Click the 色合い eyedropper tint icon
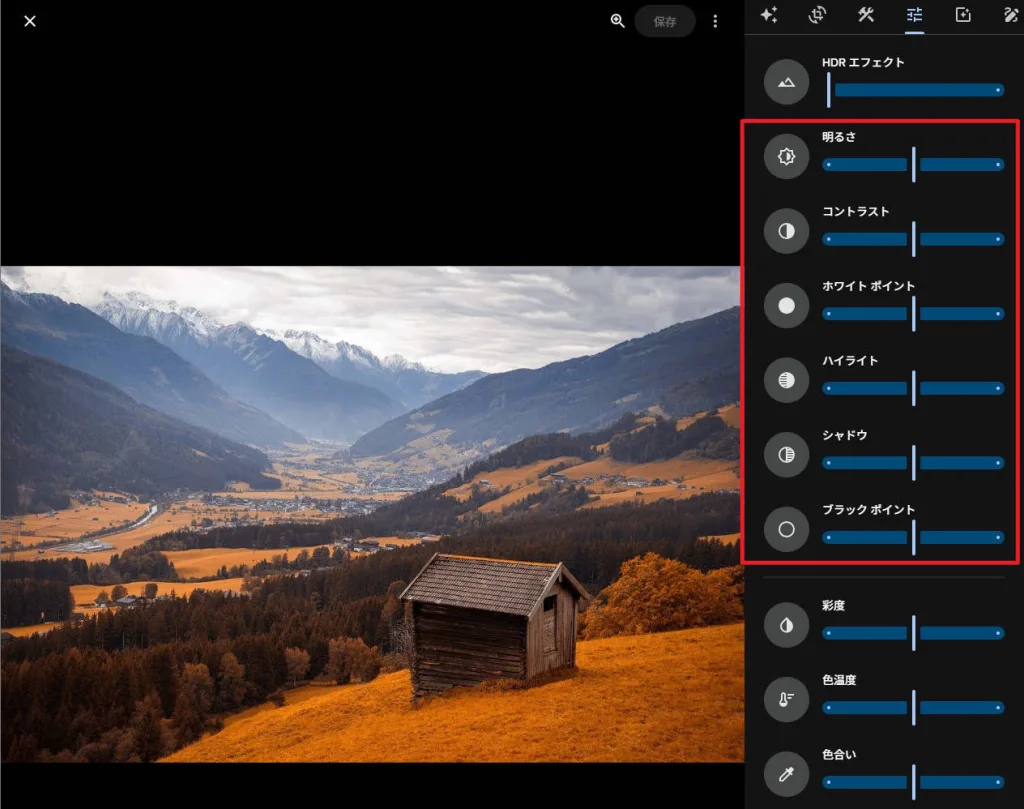 pyautogui.click(x=786, y=774)
